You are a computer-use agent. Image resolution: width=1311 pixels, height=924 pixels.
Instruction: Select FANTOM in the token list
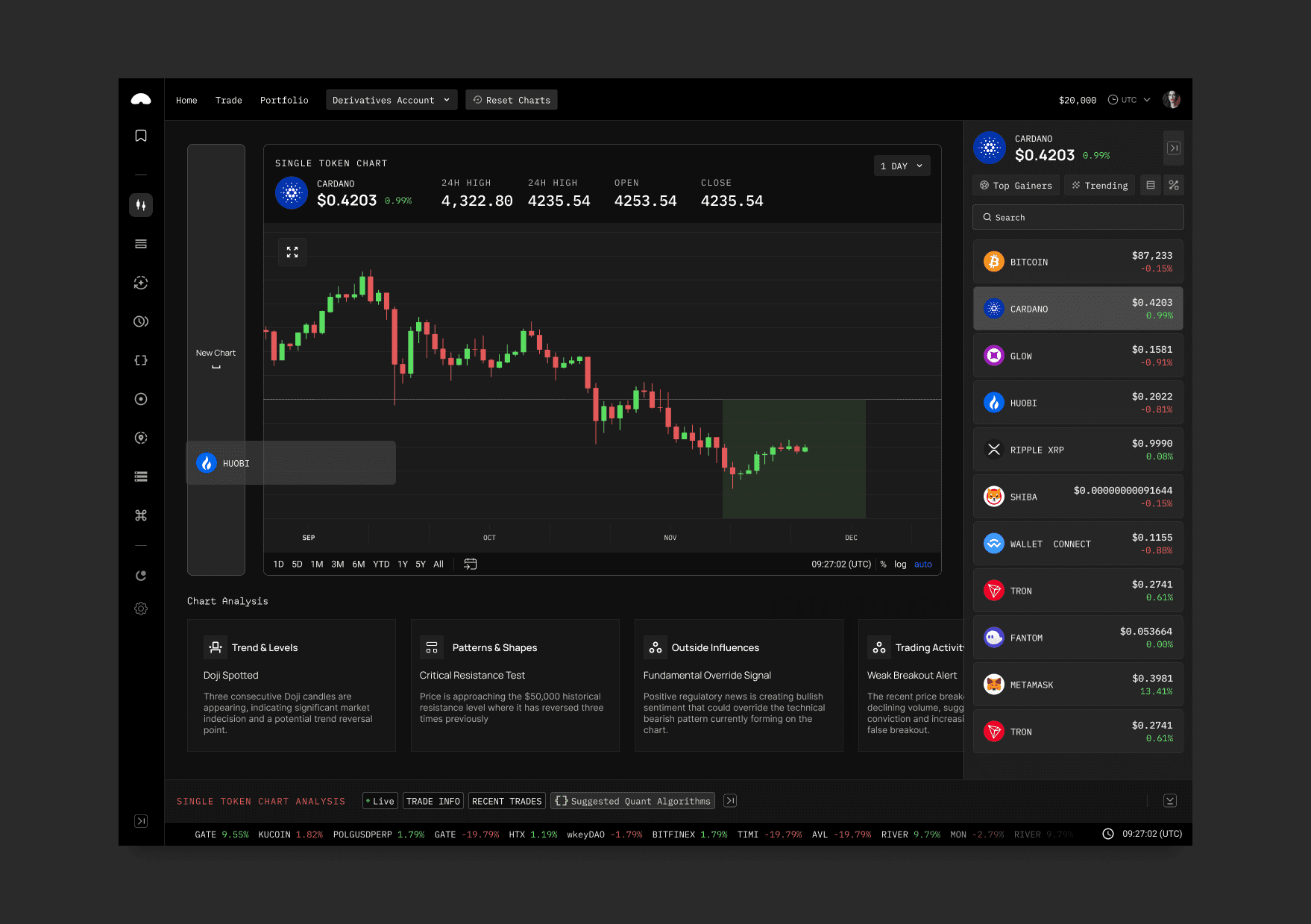[1078, 638]
